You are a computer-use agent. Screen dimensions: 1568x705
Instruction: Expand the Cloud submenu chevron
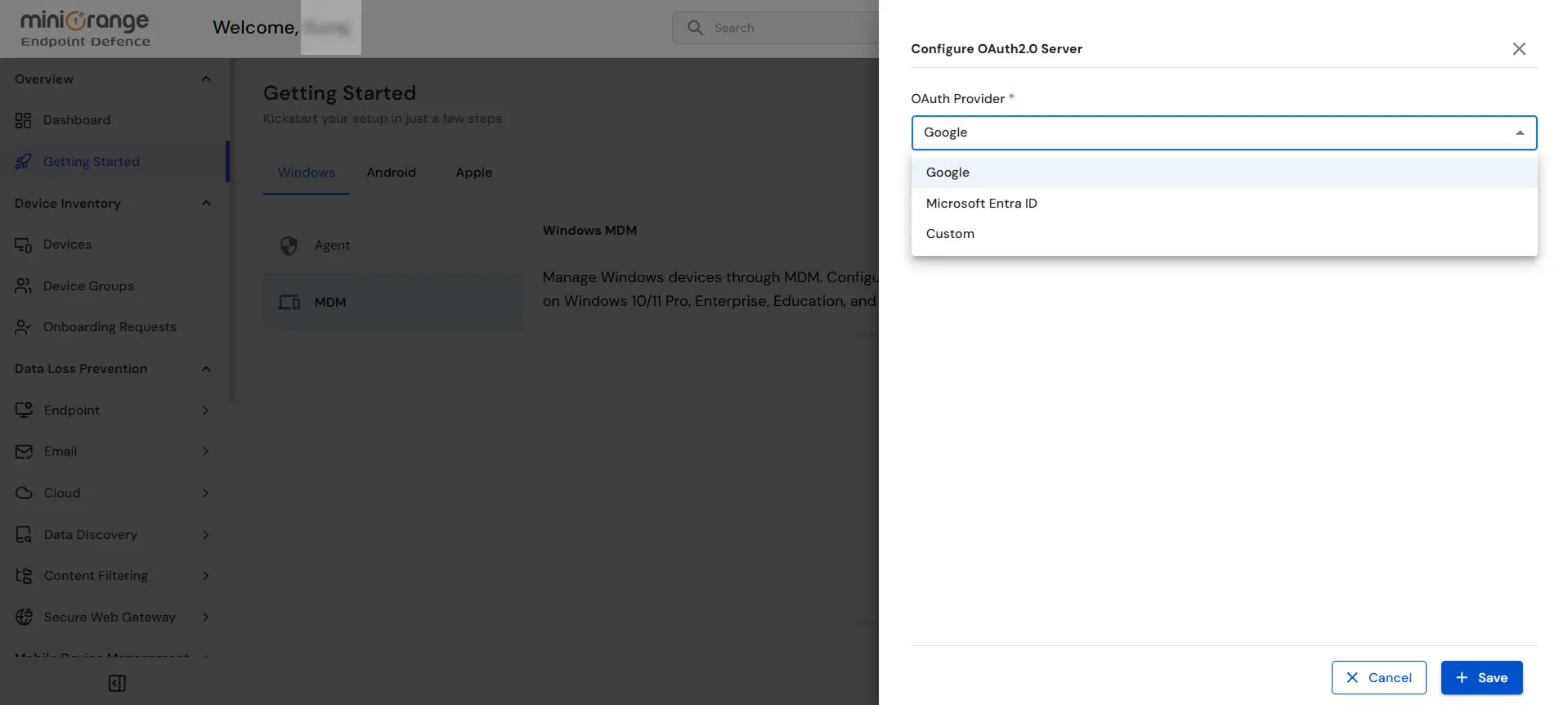tap(205, 493)
